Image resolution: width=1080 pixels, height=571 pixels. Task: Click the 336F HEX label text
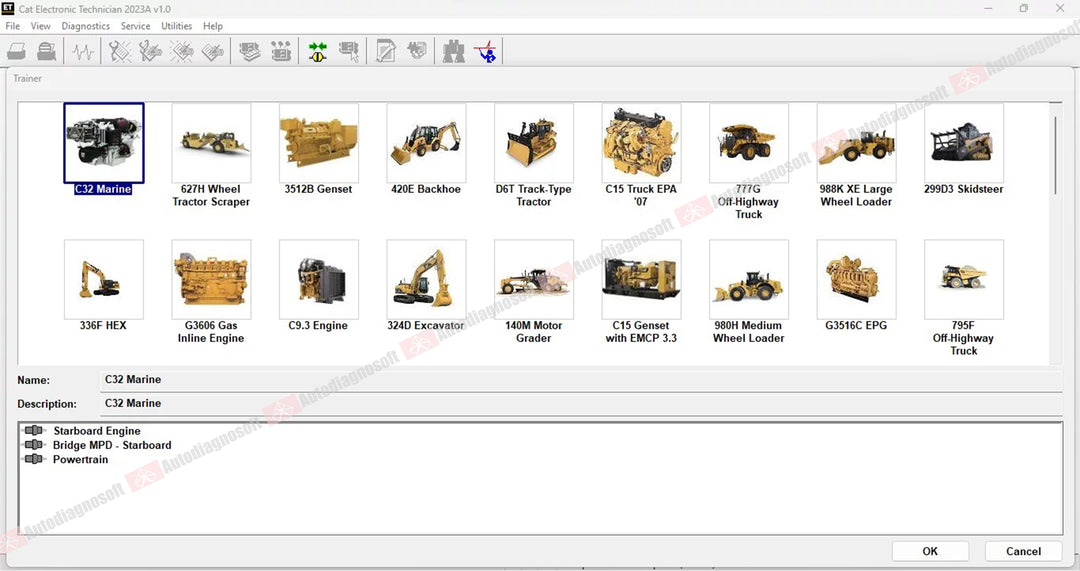(103, 325)
